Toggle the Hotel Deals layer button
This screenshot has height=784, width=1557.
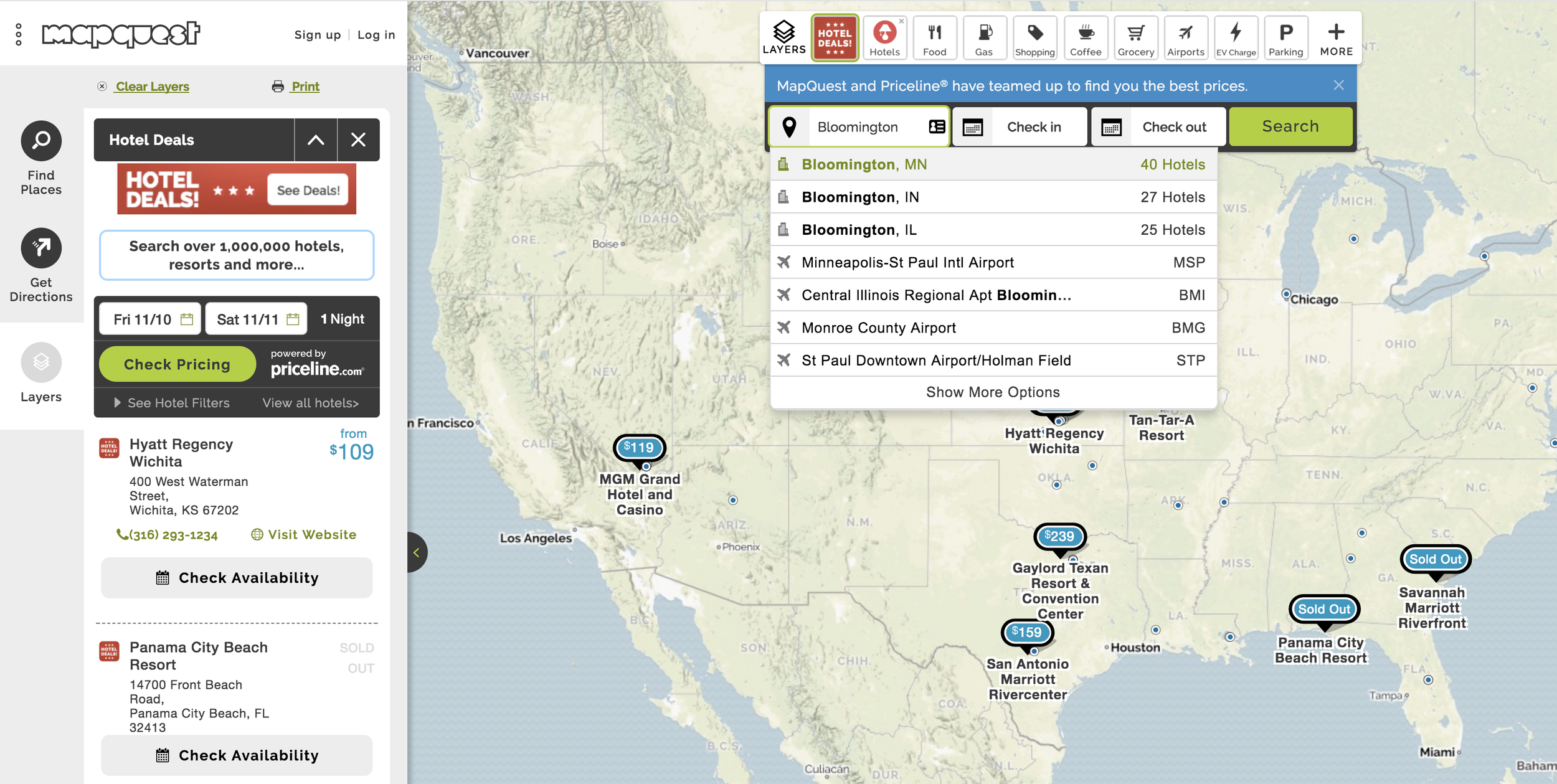[835, 38]
